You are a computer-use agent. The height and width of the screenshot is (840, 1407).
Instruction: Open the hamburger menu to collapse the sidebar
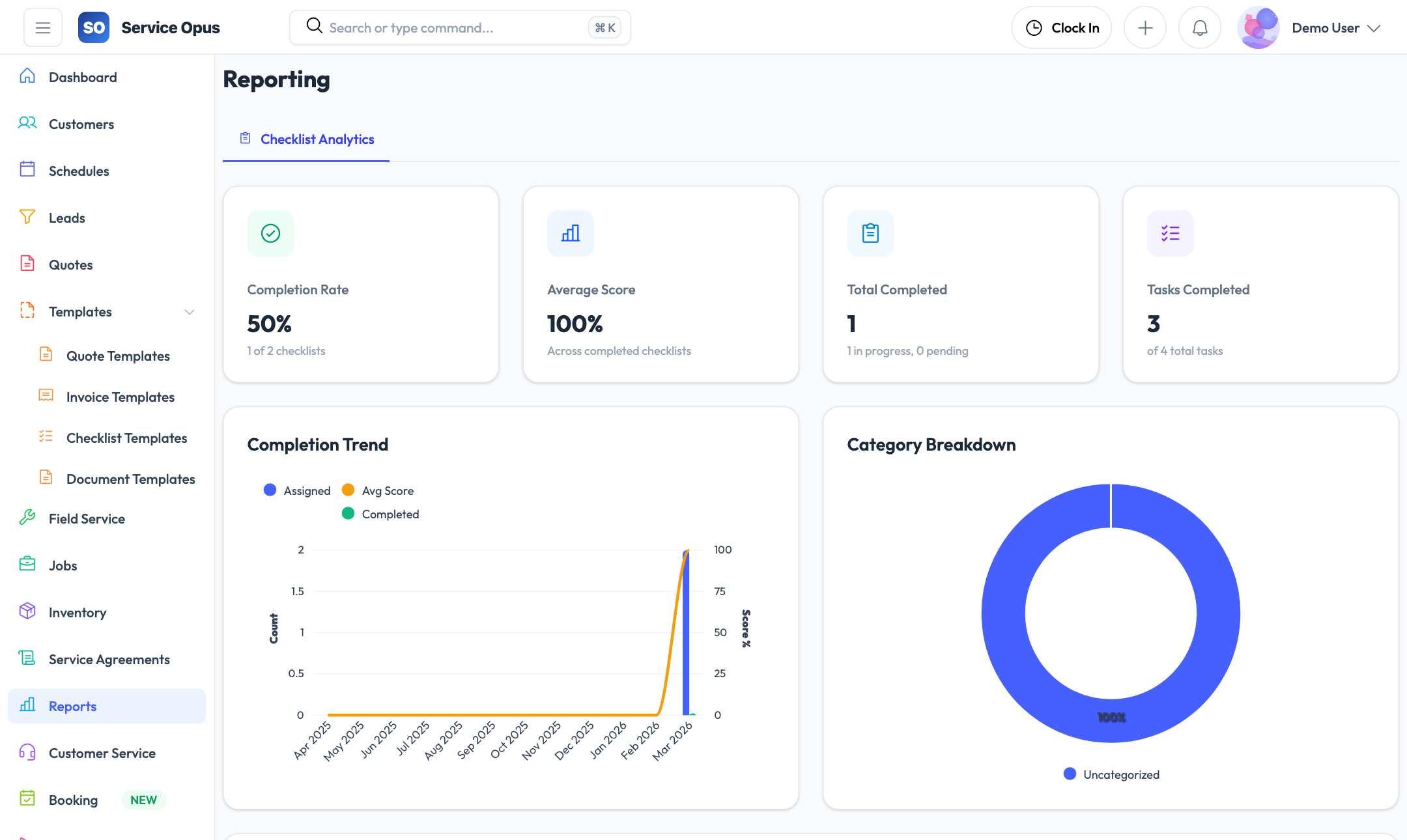point(42,27)
